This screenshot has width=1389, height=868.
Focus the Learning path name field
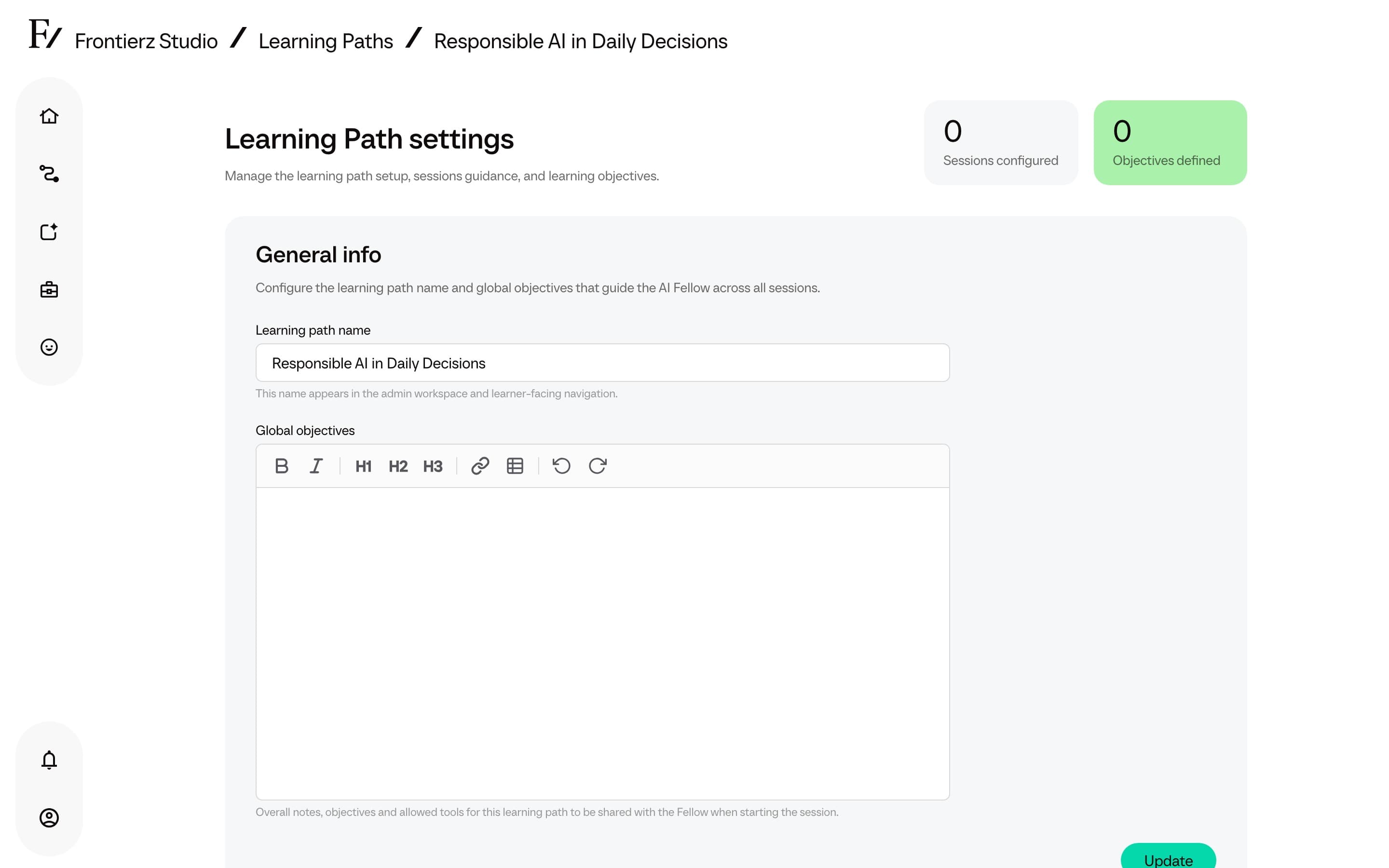pos(602,363)
